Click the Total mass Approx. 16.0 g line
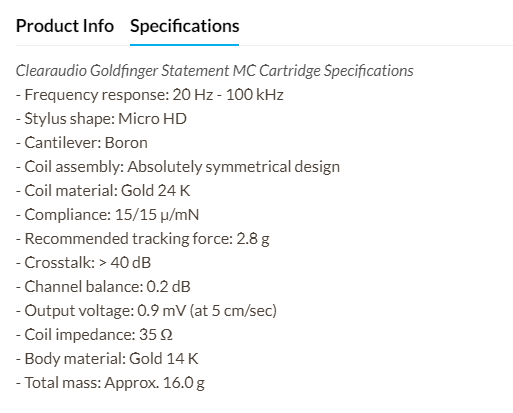Image resolution: width=513 pixels, height=413 pixels. click(x=110, y=383)
